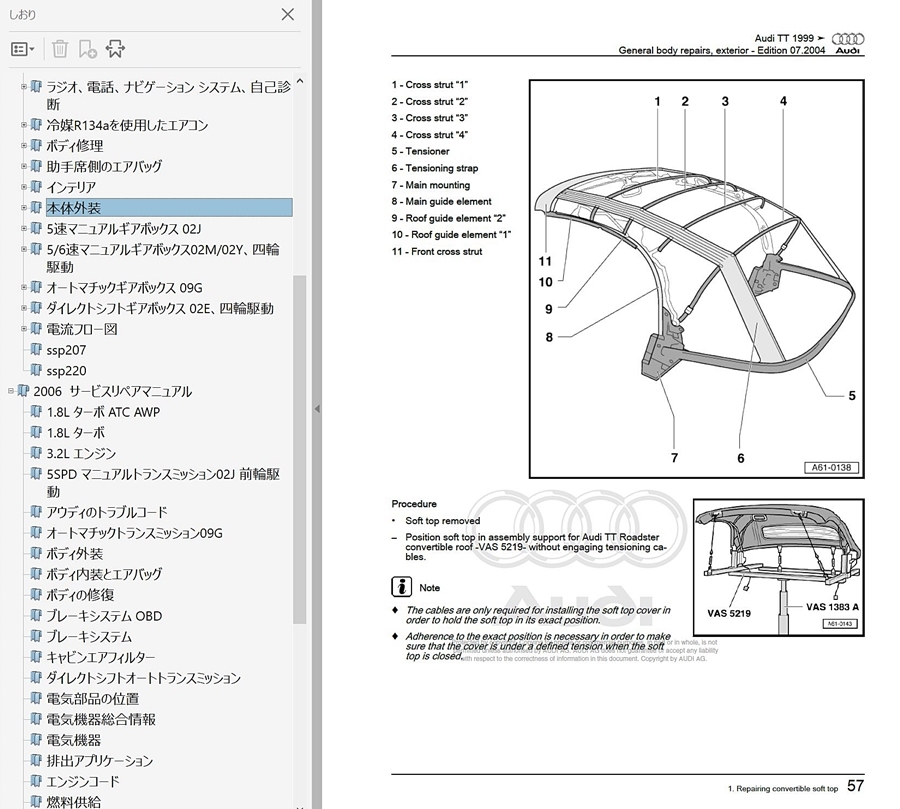
Task: Open the ボディの修復 bookmark
Action: coord(80,595)
